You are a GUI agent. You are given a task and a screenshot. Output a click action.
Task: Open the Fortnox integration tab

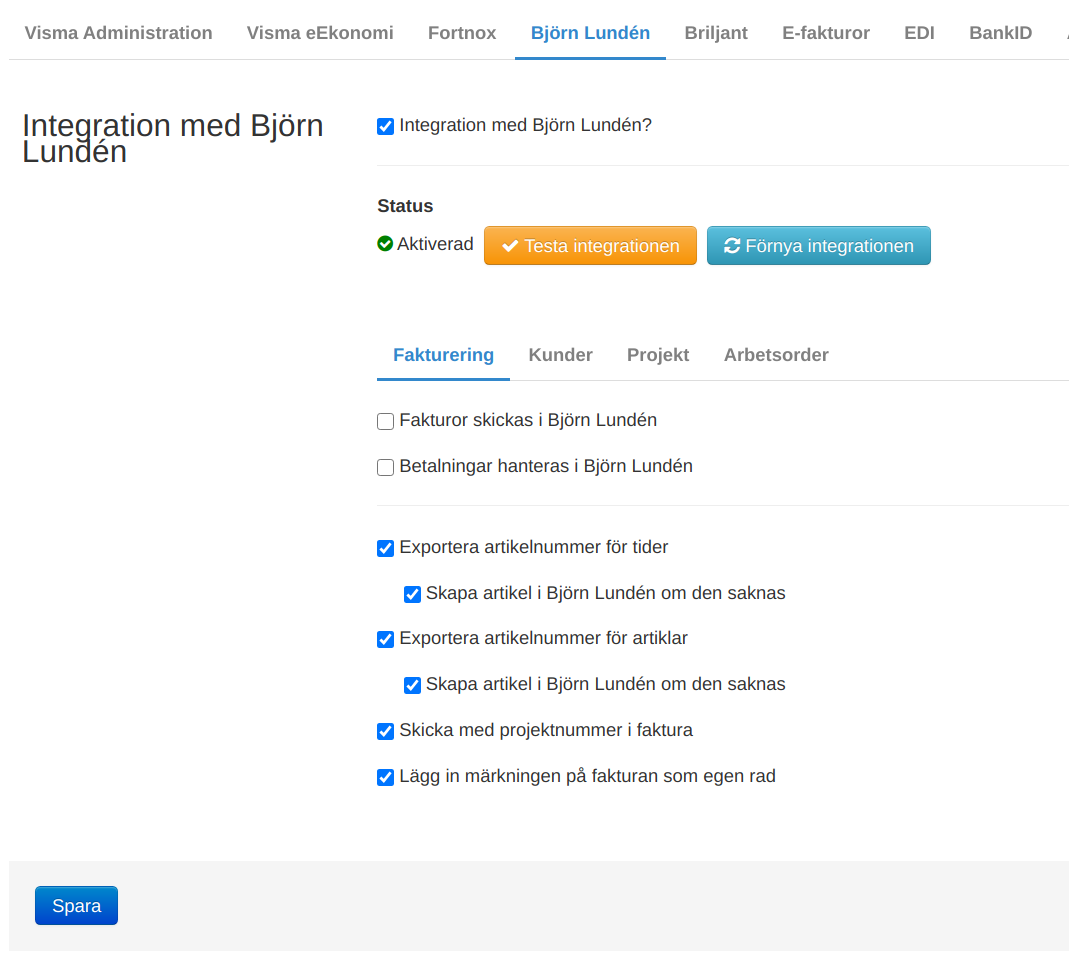tap(462, 33)
